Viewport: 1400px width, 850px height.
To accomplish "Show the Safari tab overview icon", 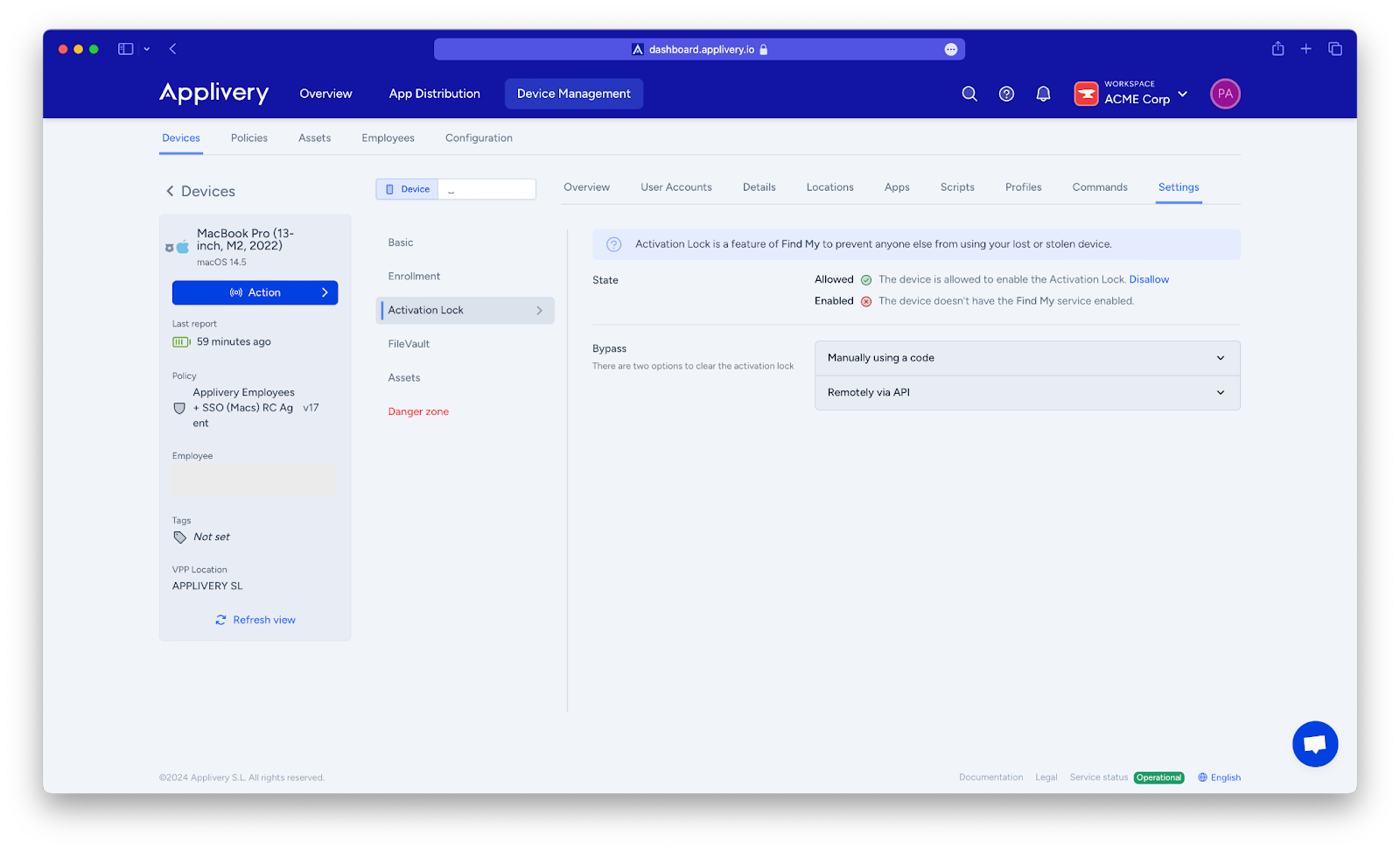I will coord(1335,49).
